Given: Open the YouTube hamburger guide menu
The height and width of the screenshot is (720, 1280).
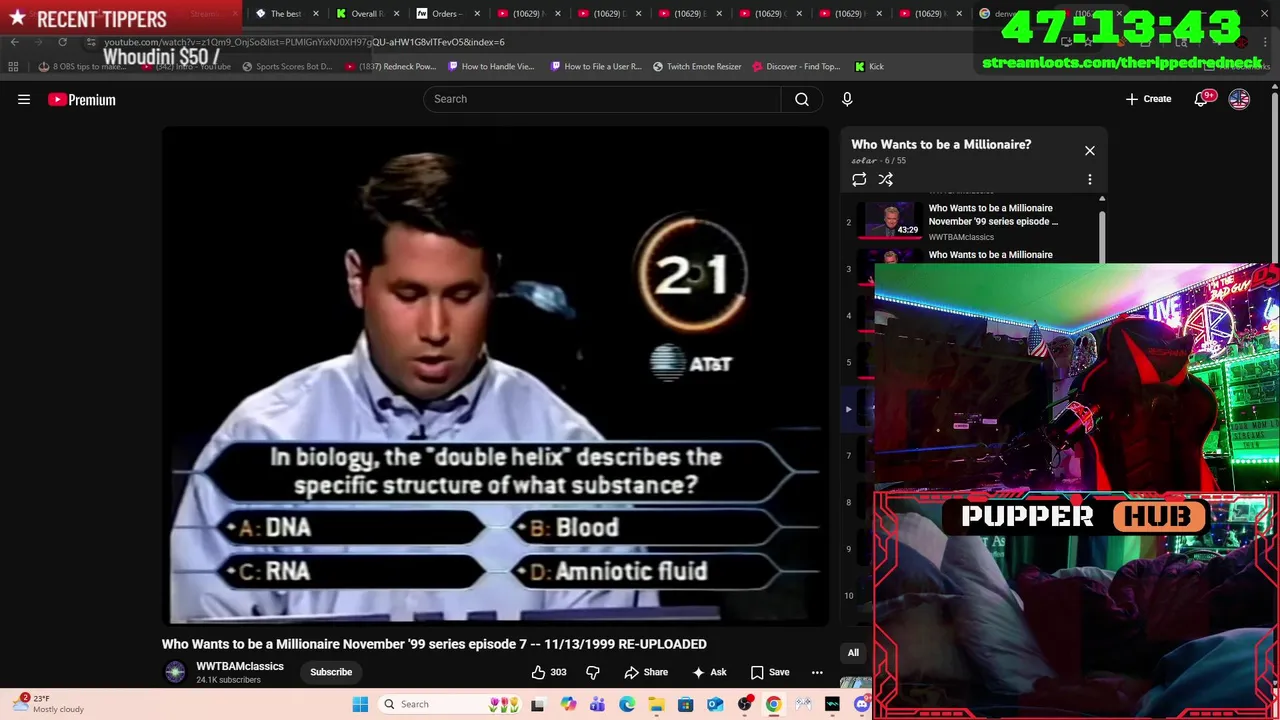Looking at the screenshot, I should click(x=24, y=99).
